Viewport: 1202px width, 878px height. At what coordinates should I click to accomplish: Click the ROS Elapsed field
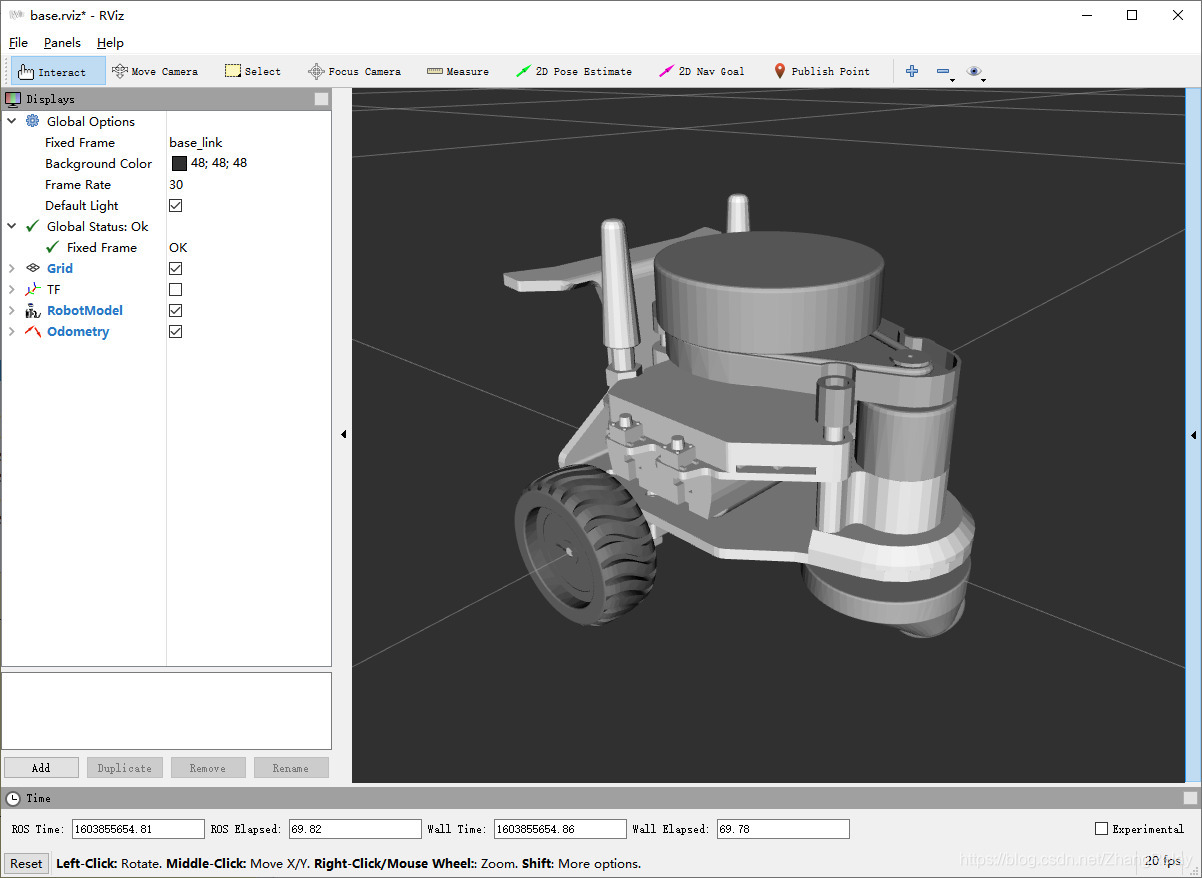click(x=354, y=829)
